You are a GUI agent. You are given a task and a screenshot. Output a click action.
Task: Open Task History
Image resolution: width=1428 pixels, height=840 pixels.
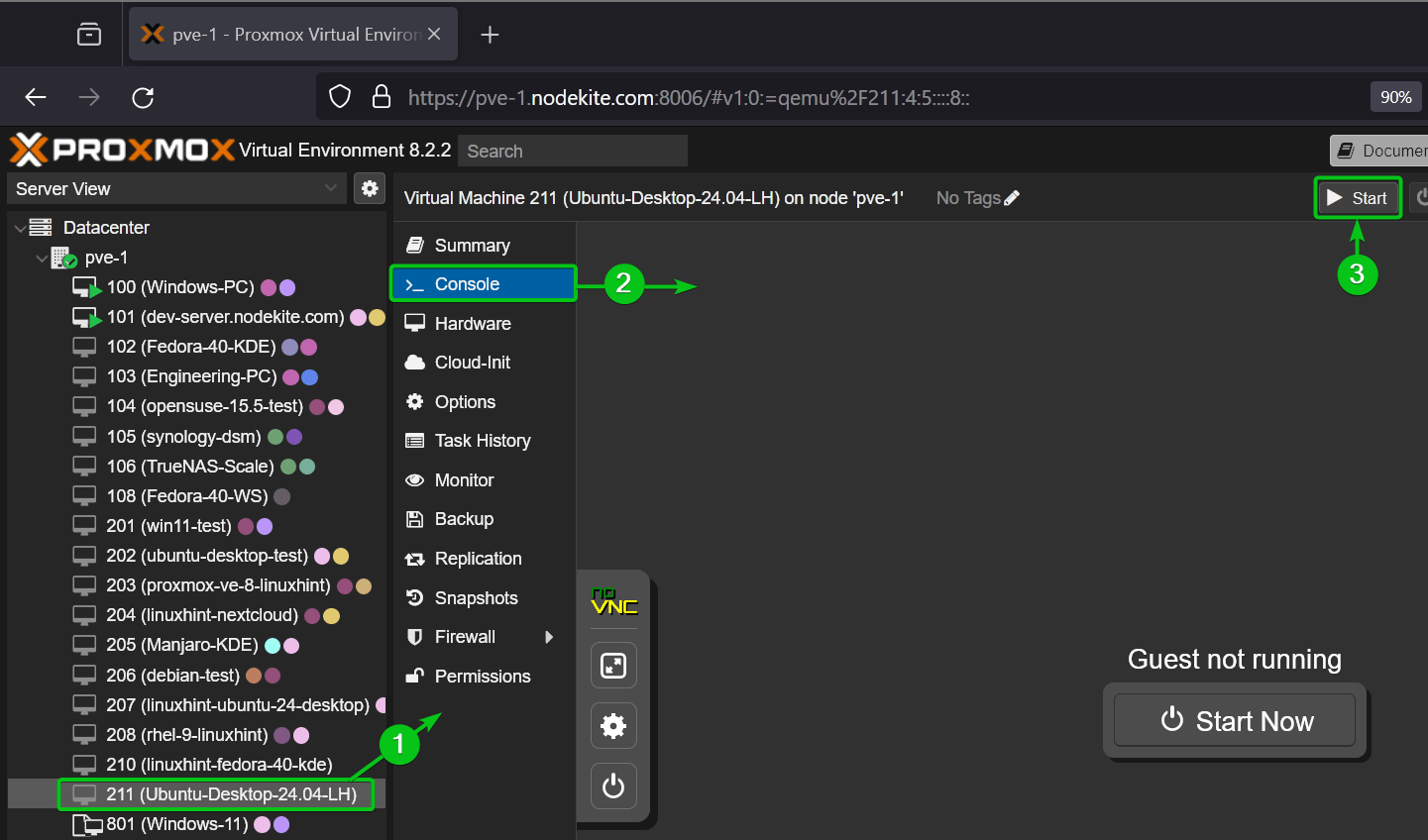pos(484,441)
